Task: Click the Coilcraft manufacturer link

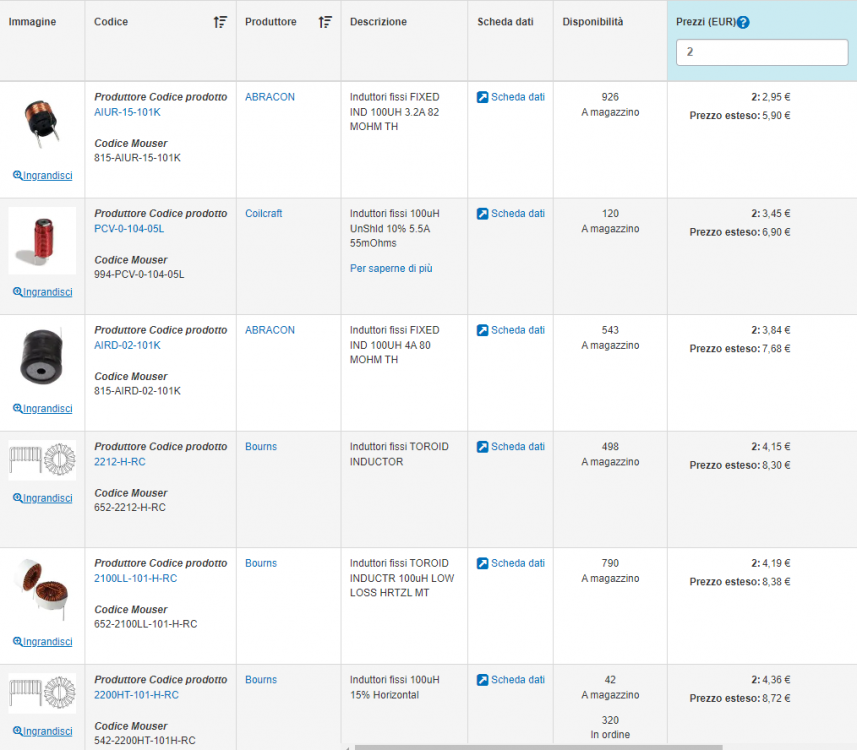Action: [265, 214]
